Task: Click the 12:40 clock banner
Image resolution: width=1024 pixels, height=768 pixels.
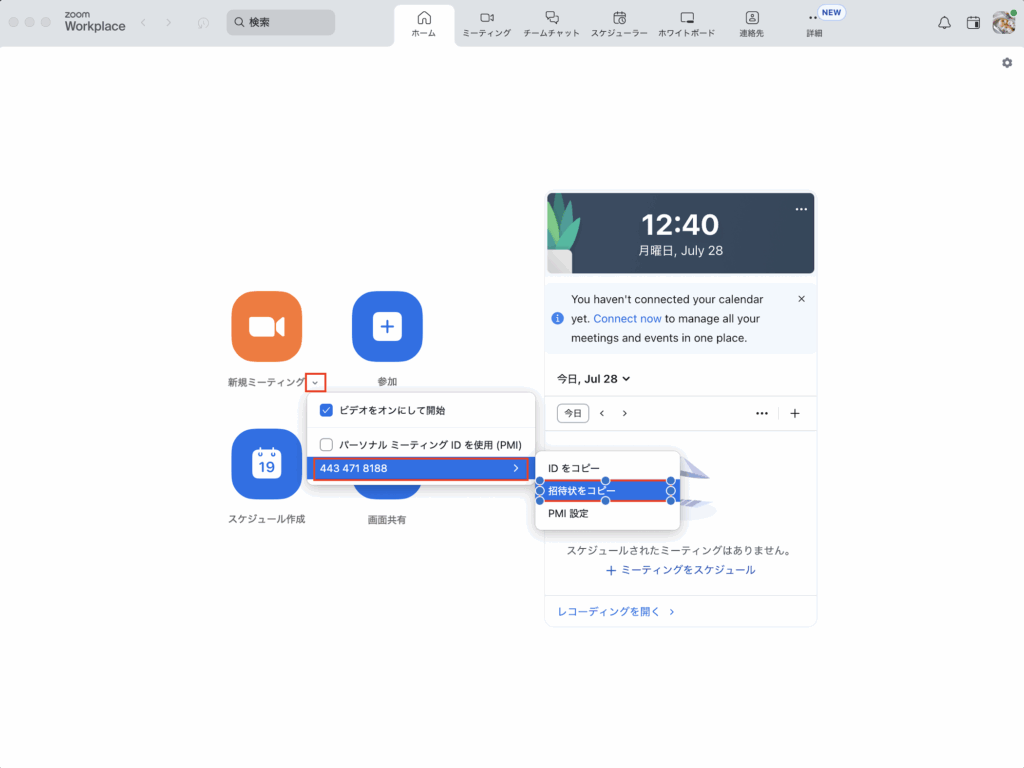Action: point(680,233)
